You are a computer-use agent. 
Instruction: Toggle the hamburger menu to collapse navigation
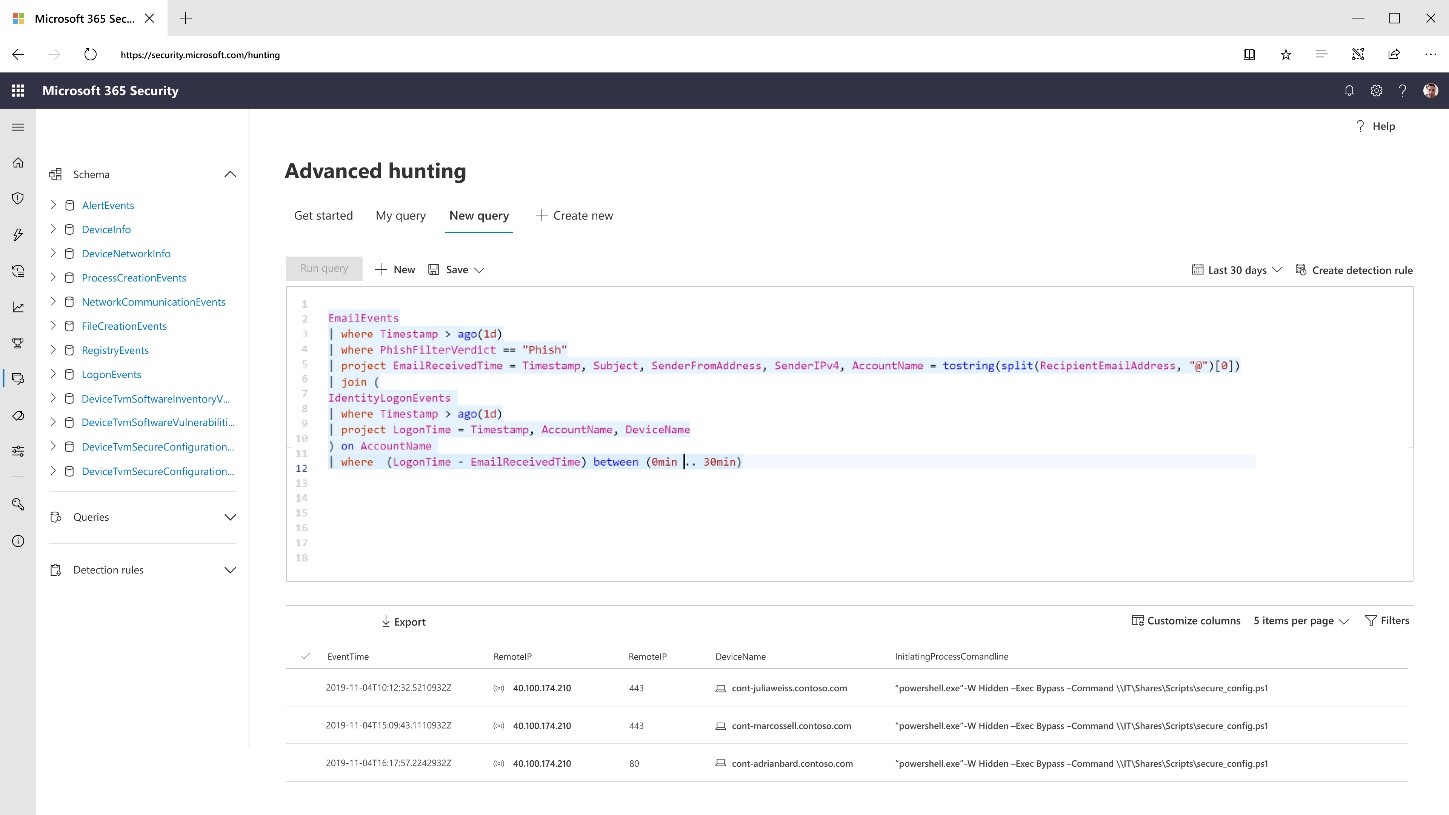pyautogui.click(x=17, y=127)
